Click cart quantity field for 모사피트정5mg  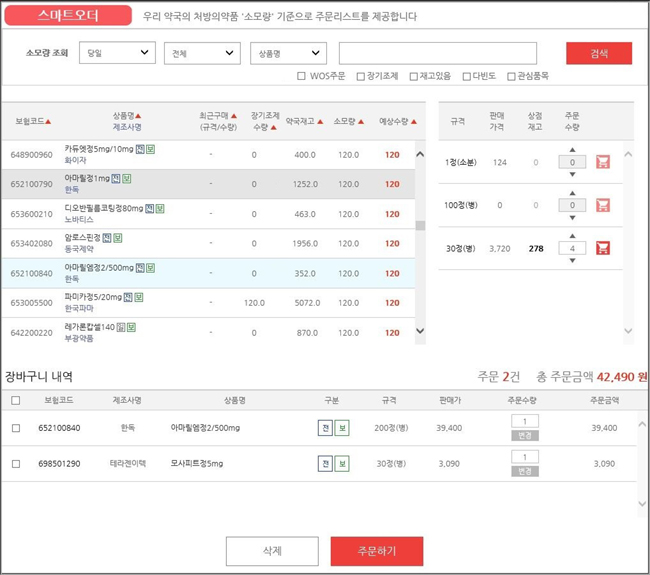[x=525, y=457]
